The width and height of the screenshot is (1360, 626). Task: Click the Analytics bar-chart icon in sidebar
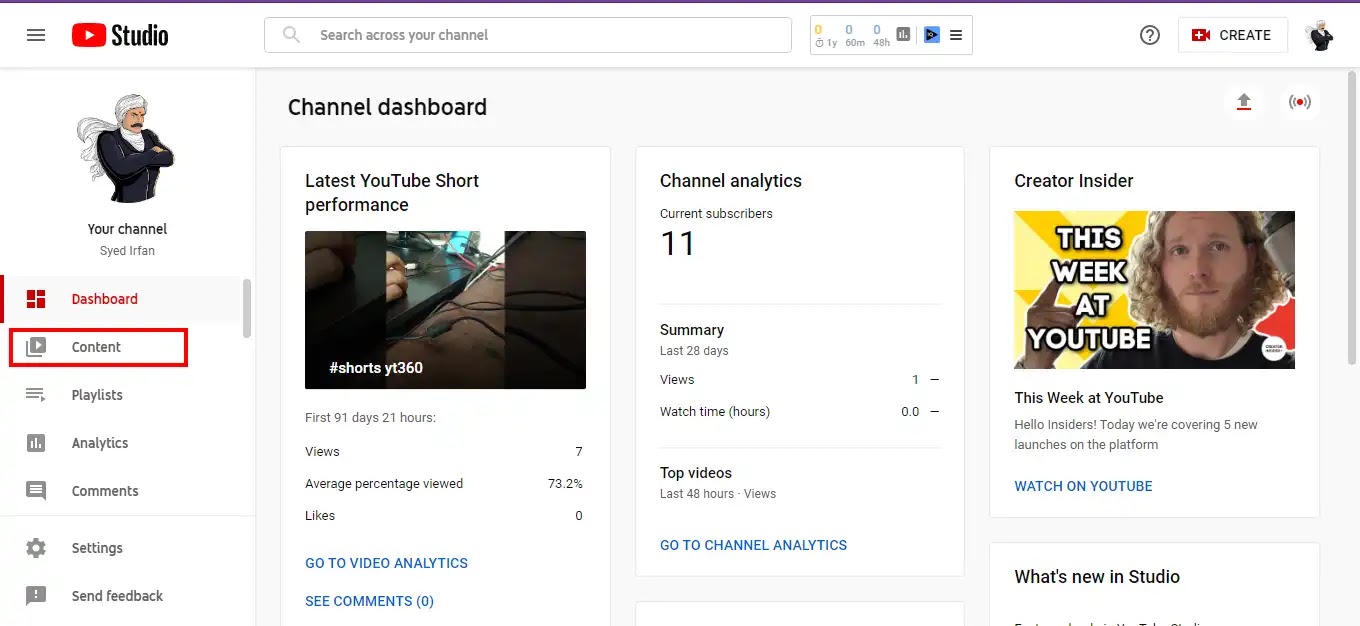(36, 443)
